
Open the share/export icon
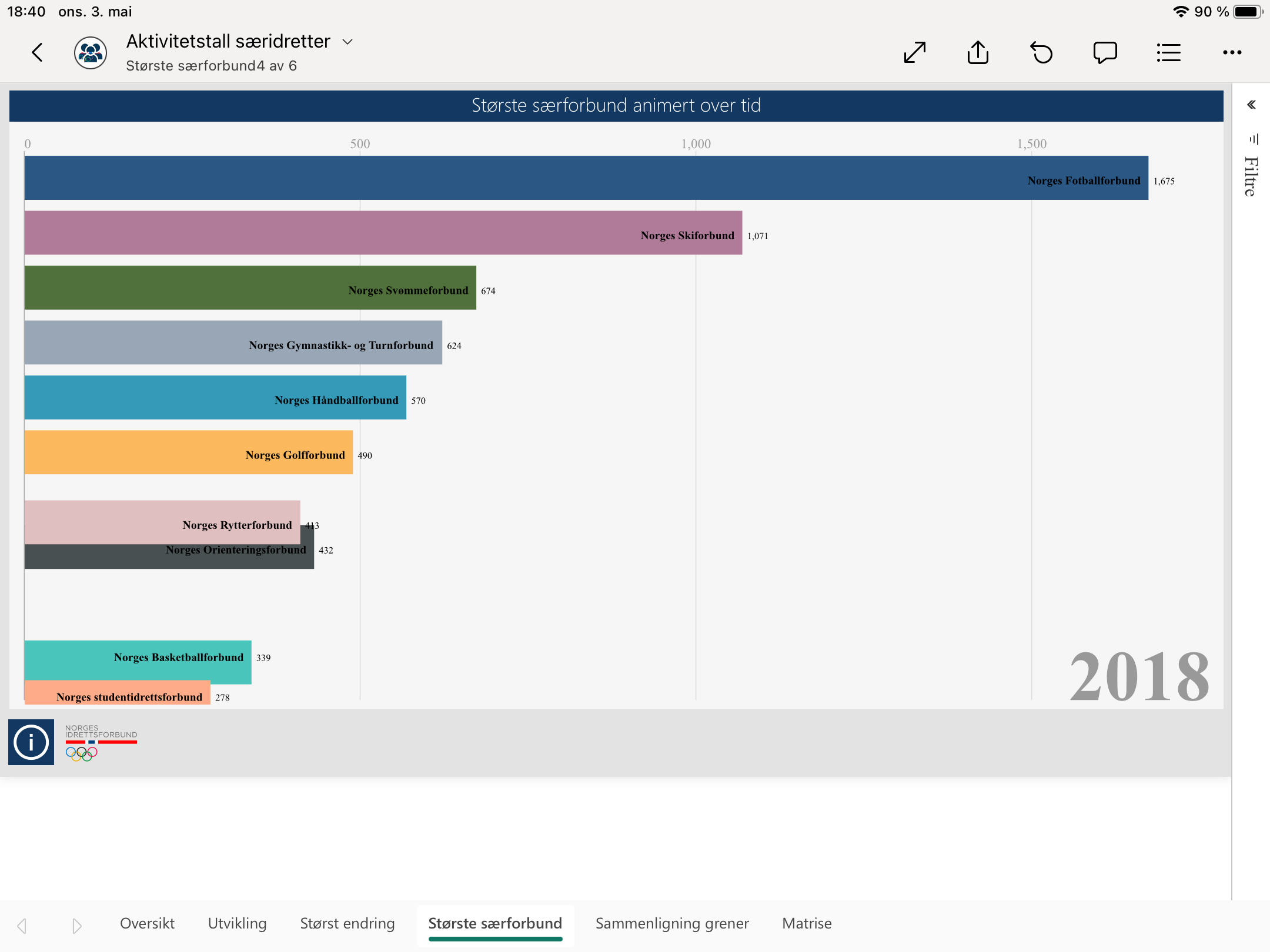click(x=978, y=52)
